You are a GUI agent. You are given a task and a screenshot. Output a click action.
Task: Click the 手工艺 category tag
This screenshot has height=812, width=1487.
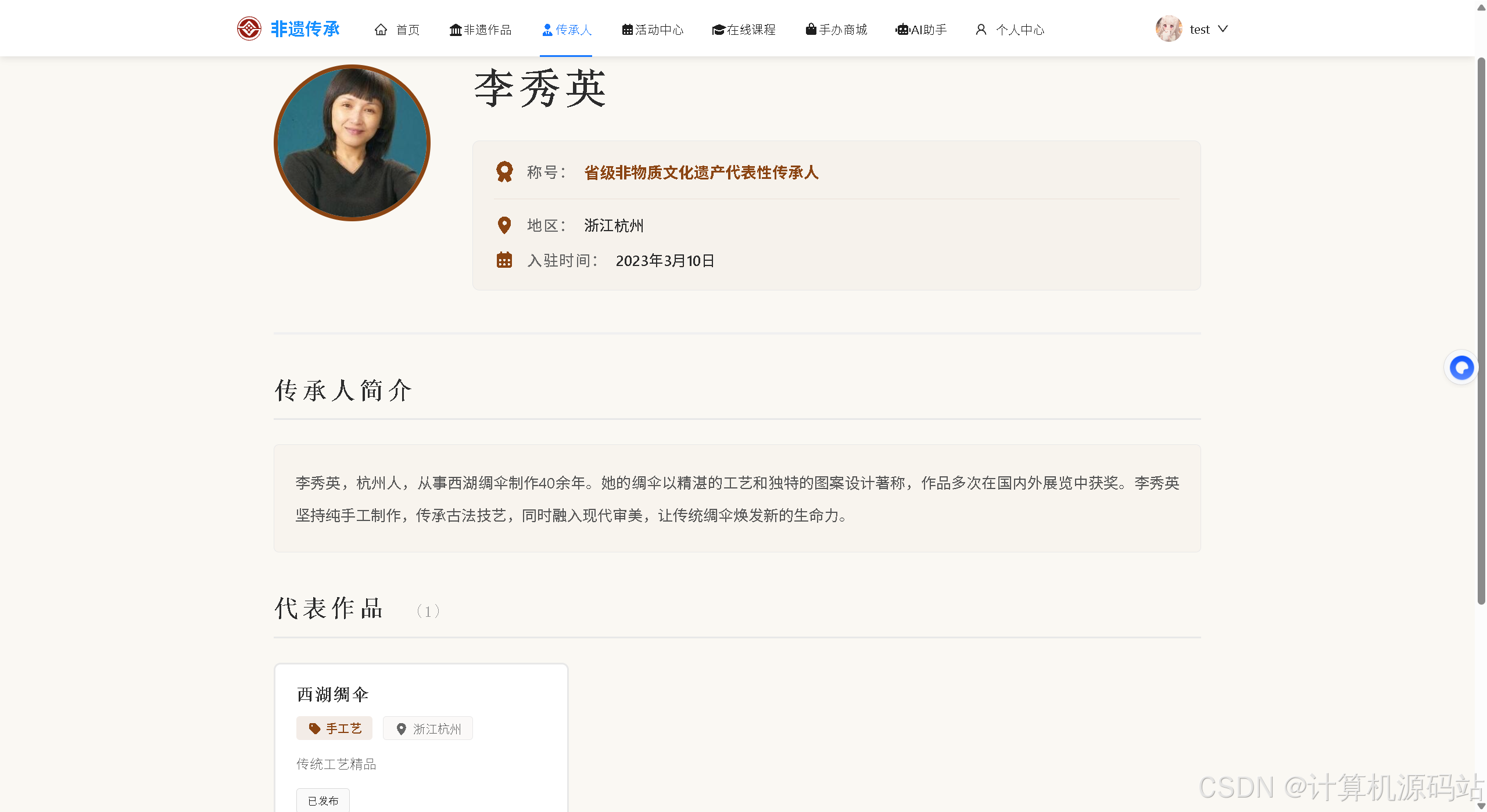(334, 728)
